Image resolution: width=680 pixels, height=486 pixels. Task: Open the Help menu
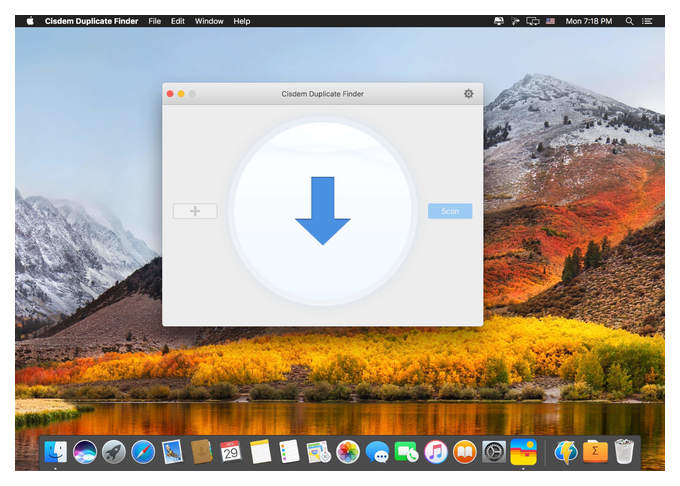[x=242, y=21]
